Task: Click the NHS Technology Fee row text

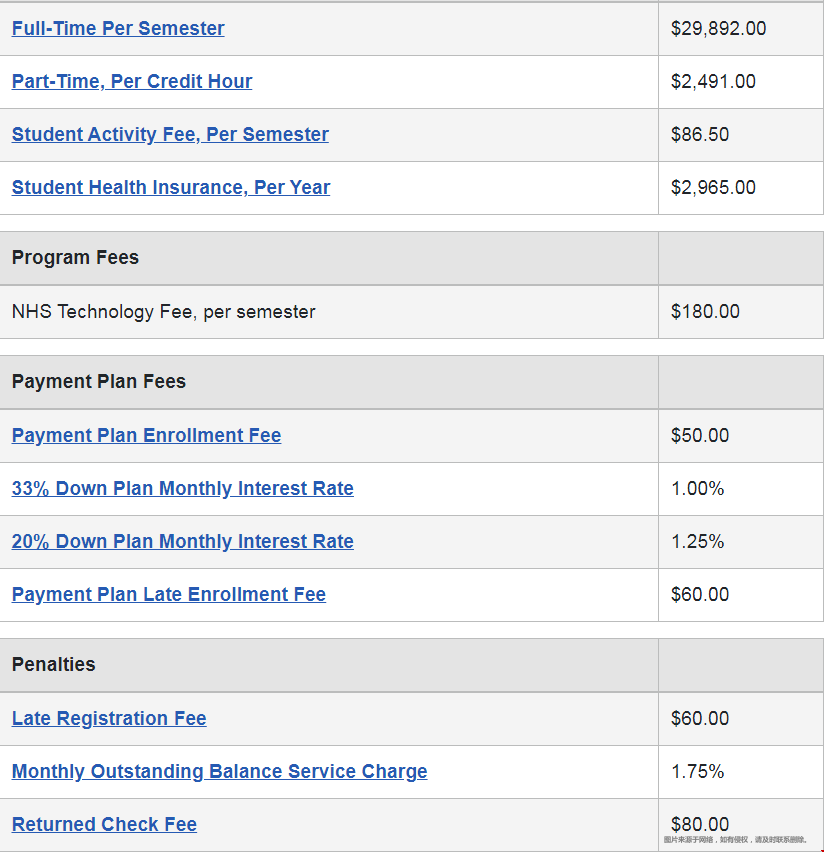Action: (x=164, y=312)
